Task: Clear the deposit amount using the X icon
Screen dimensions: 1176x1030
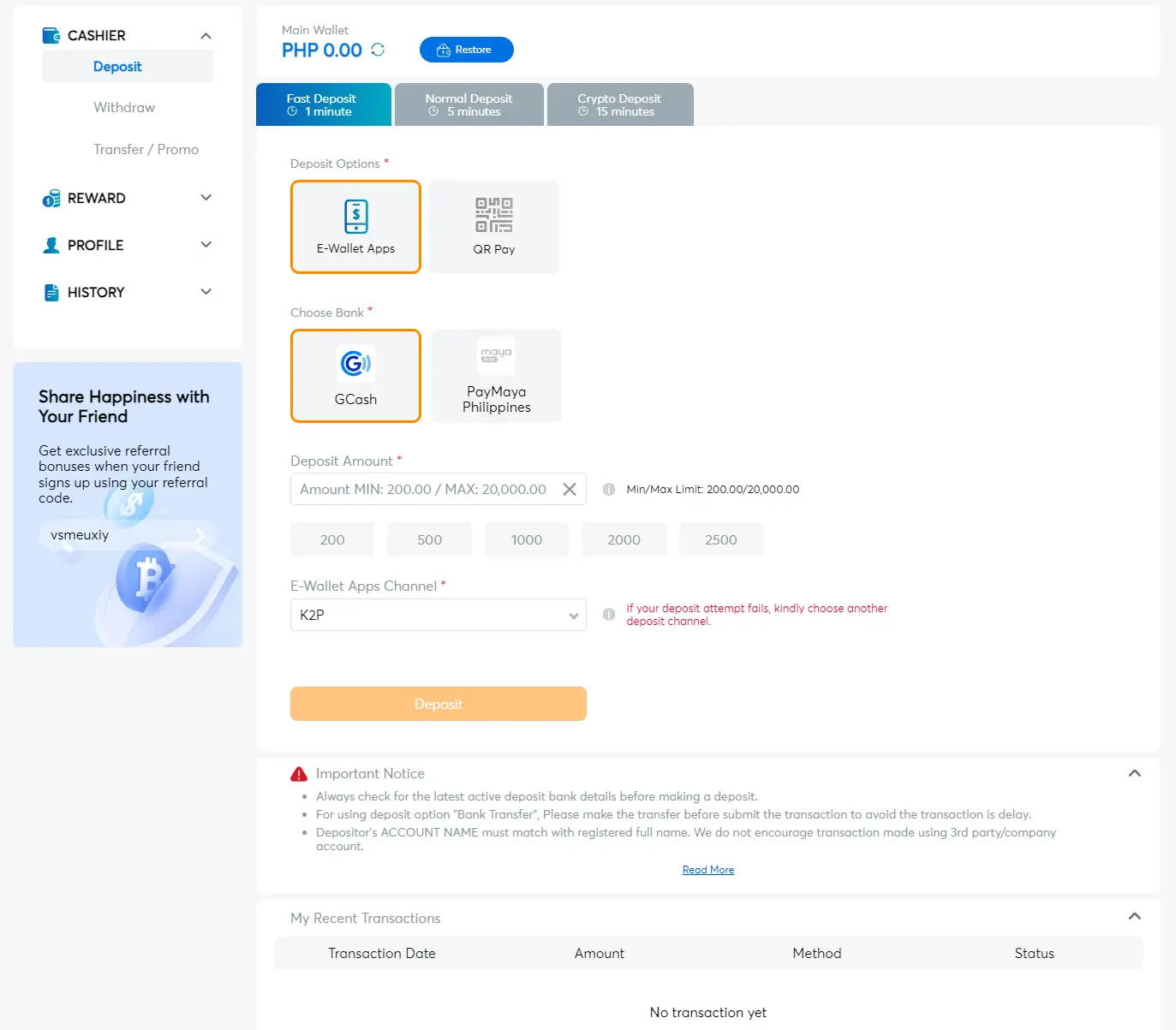Action: point(569,489)
